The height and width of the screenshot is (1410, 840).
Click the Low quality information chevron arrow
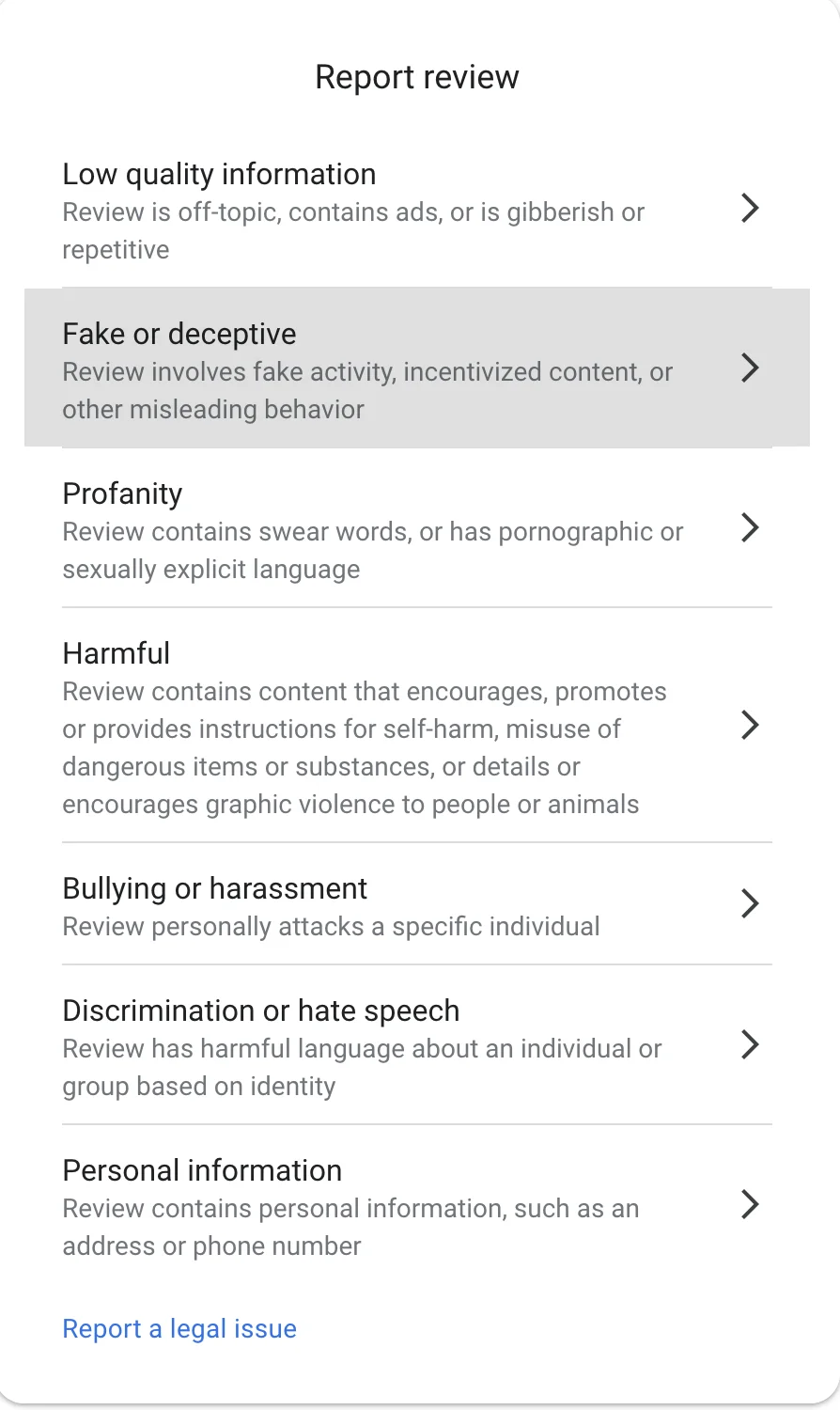pos(749,209)
